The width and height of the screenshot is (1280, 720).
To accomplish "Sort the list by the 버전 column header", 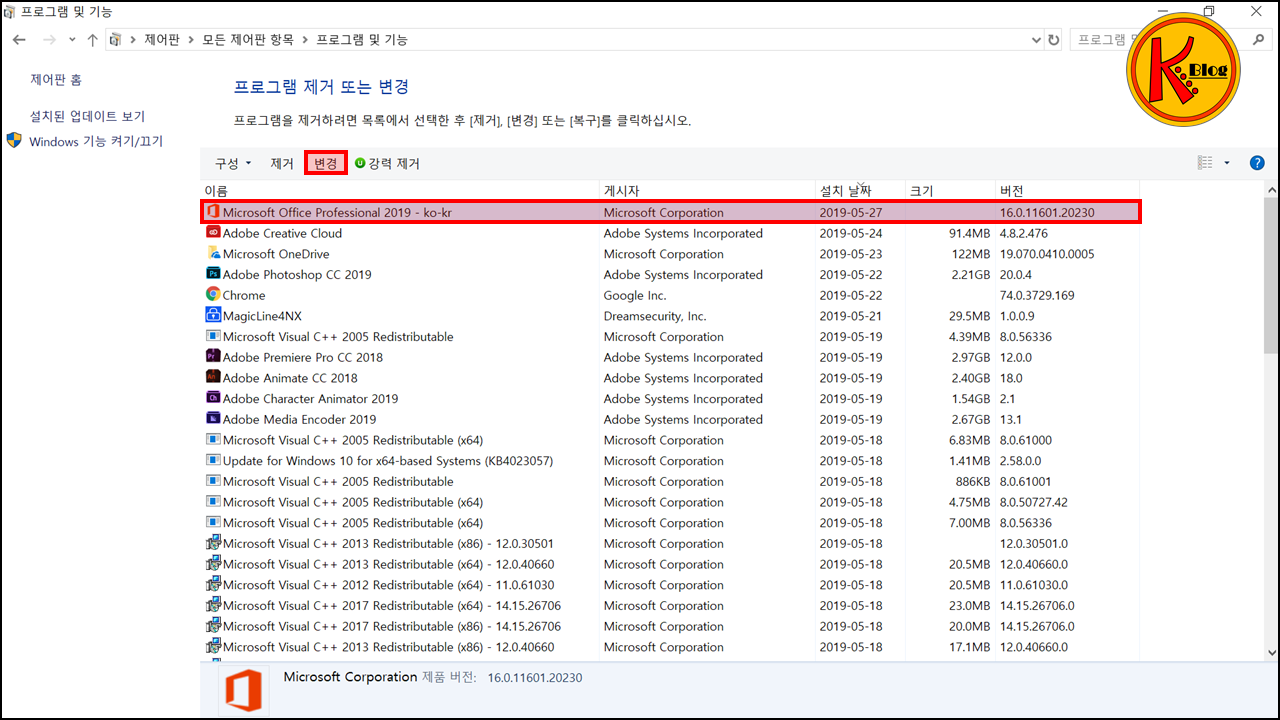I will click(1067, 191).
